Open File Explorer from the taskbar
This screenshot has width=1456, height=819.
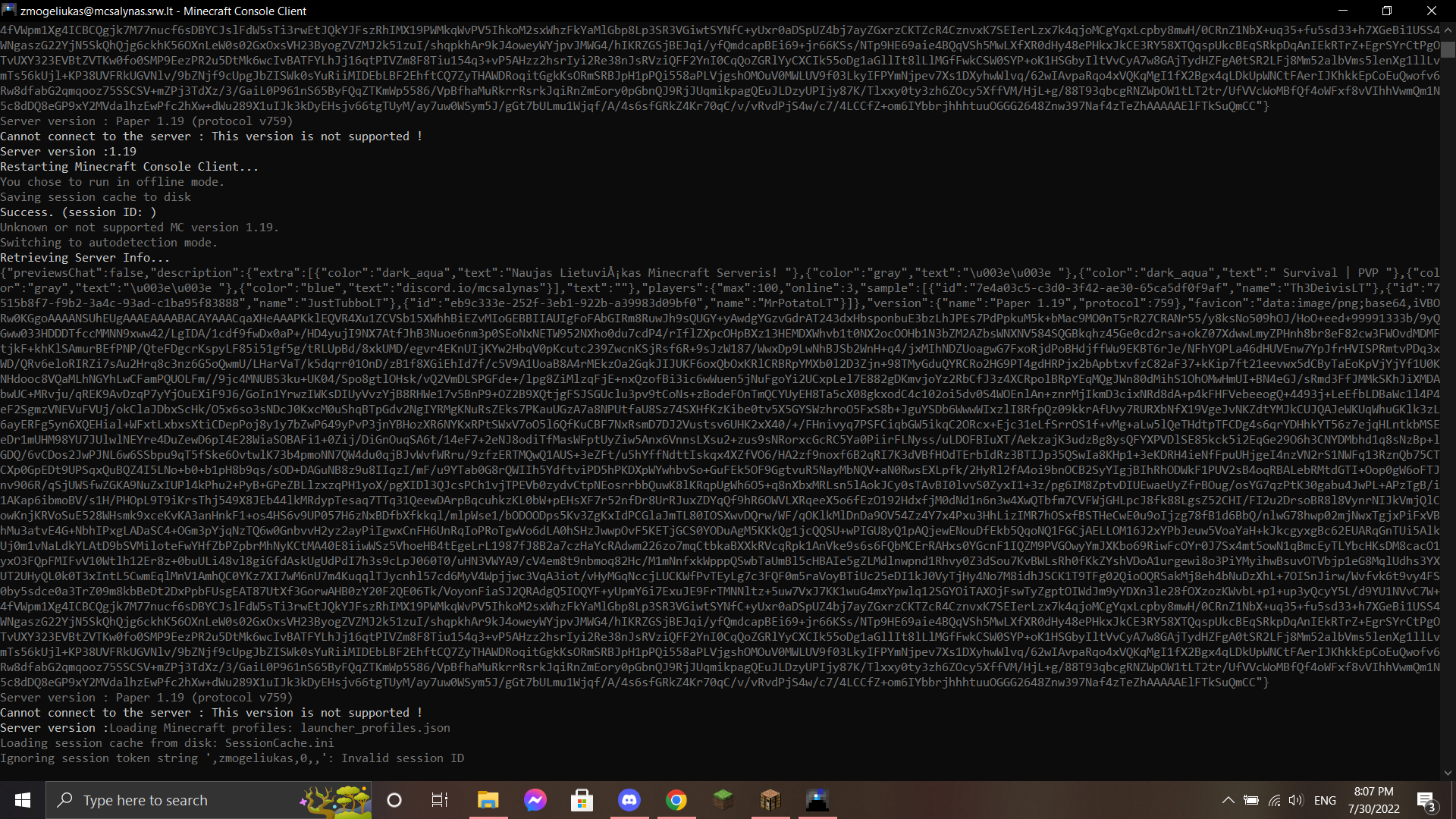click(488, 800)
